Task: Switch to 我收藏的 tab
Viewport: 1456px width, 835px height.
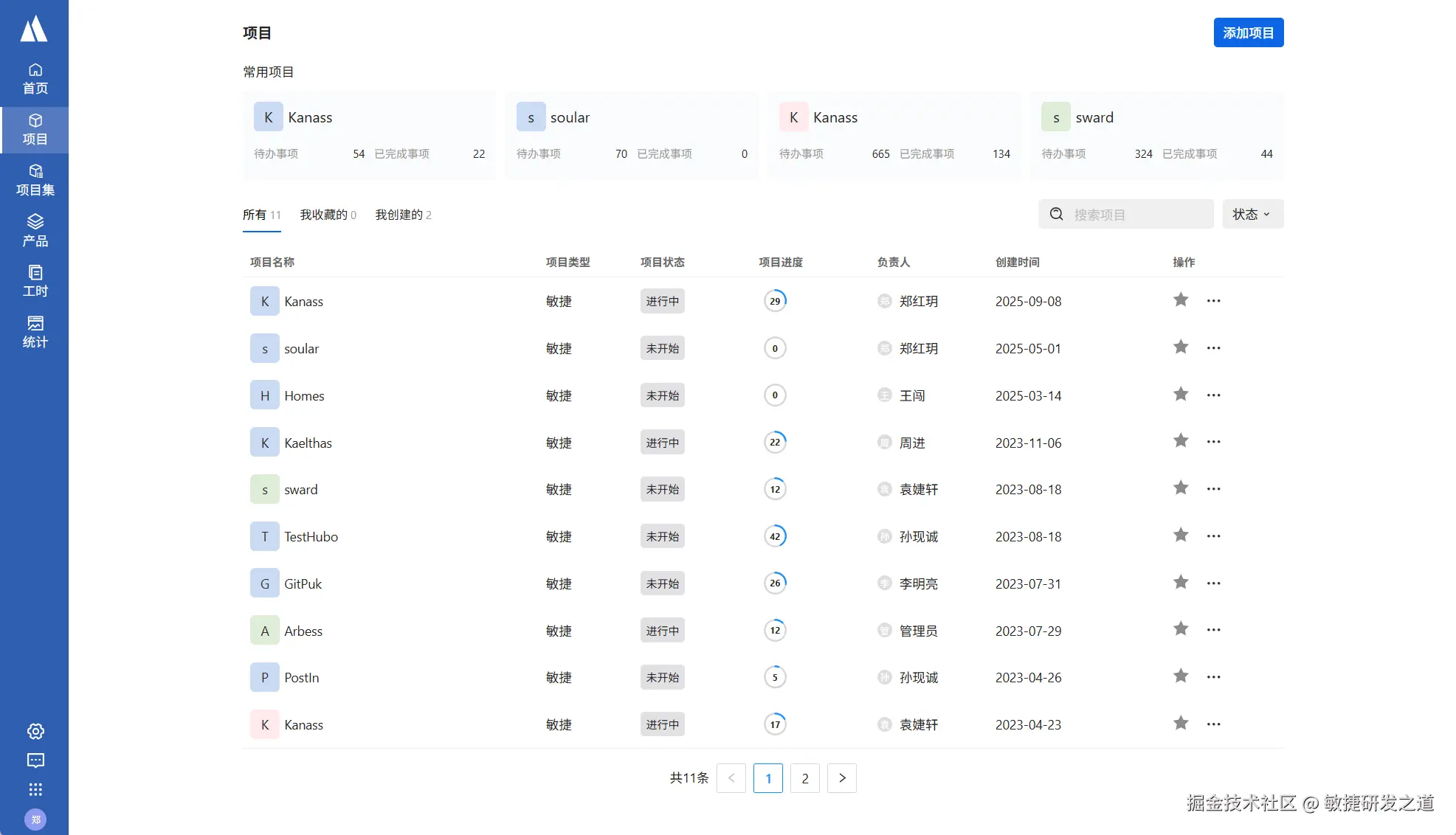Action: 328,215
